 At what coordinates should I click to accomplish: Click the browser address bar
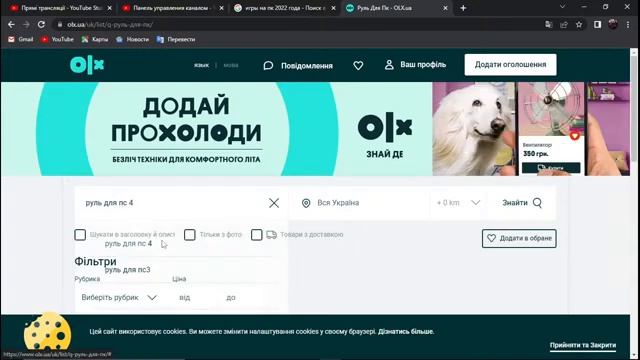click(298, 24)
